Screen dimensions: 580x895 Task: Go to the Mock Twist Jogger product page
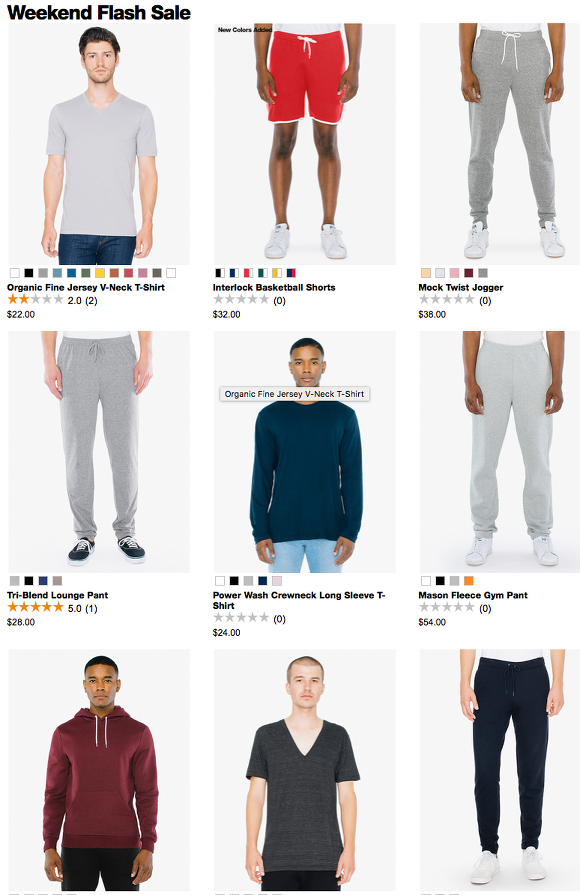click(461, 287)
